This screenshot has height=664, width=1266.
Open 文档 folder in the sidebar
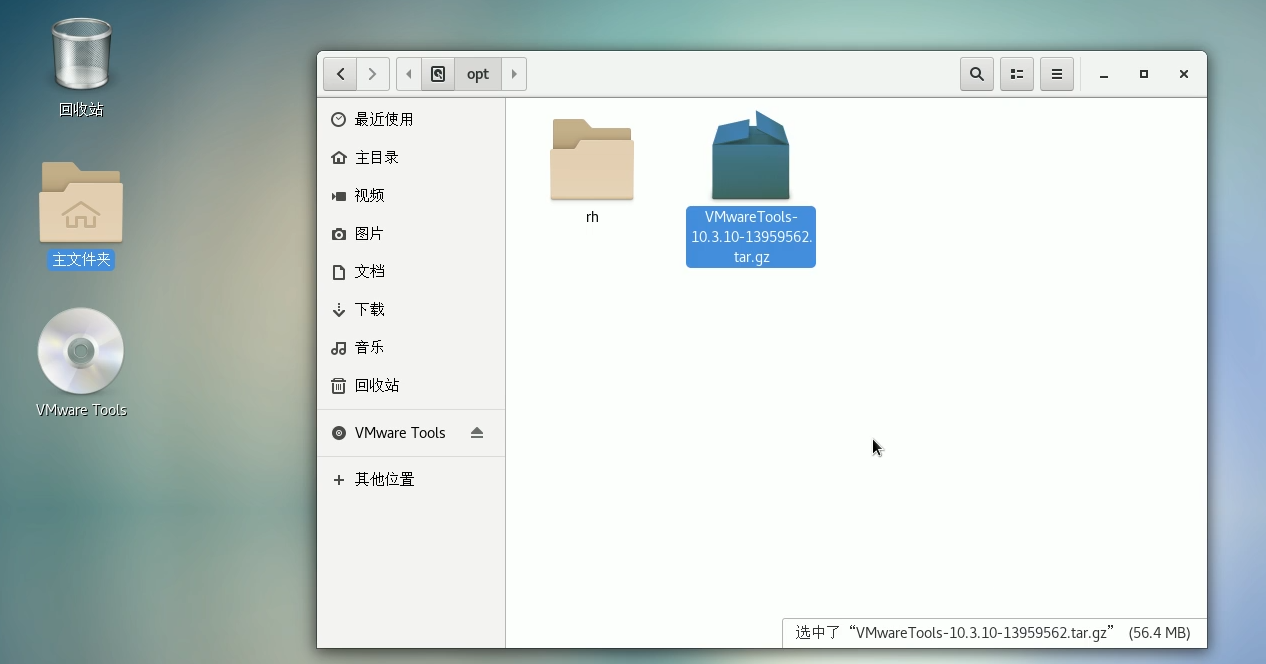(x=411, y=271)
